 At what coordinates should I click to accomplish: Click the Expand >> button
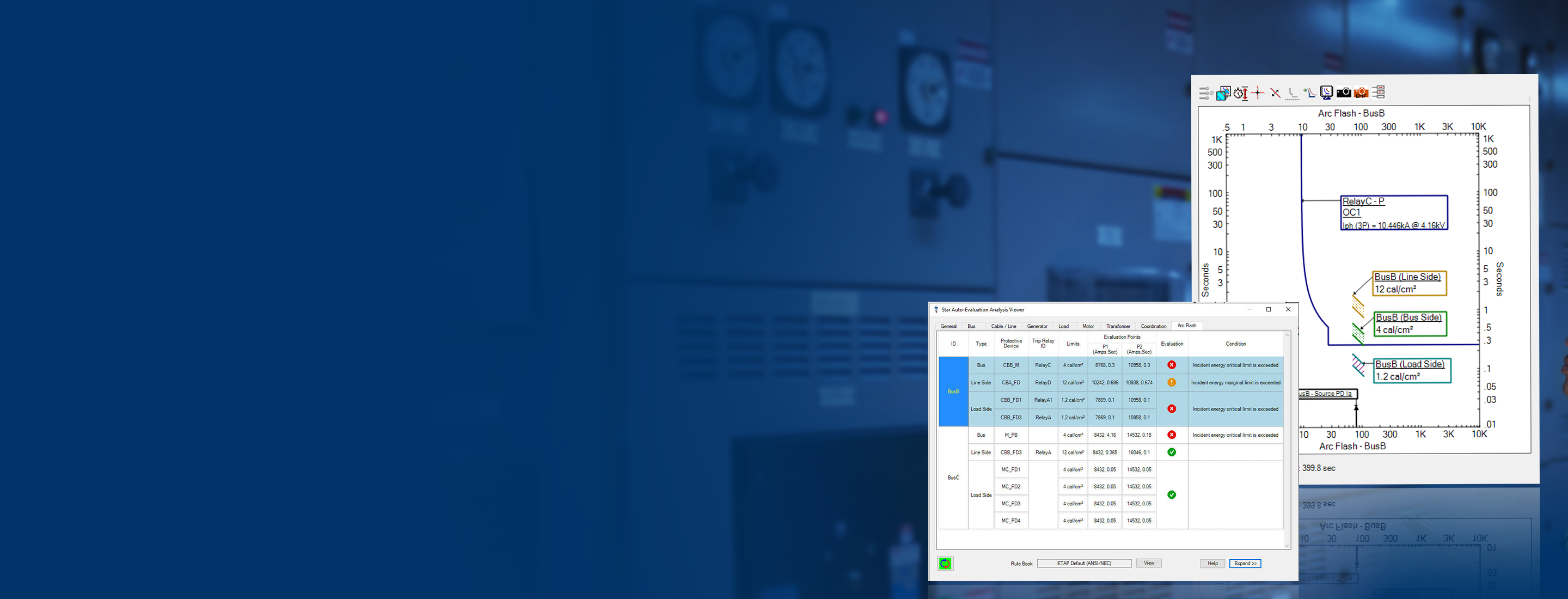(1245, 564)
